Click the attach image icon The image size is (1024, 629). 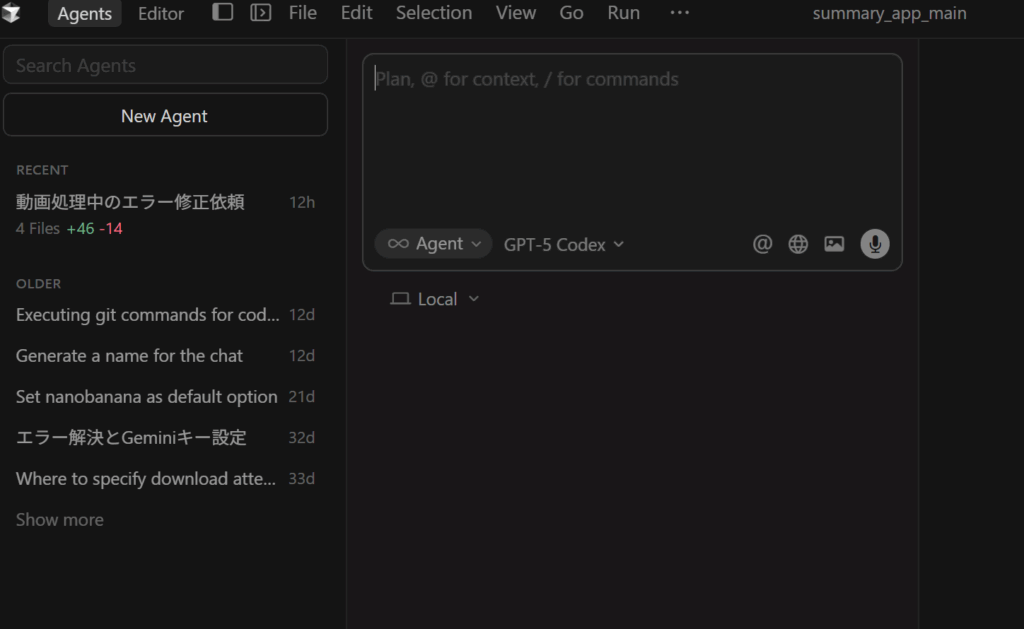[834, 244]
